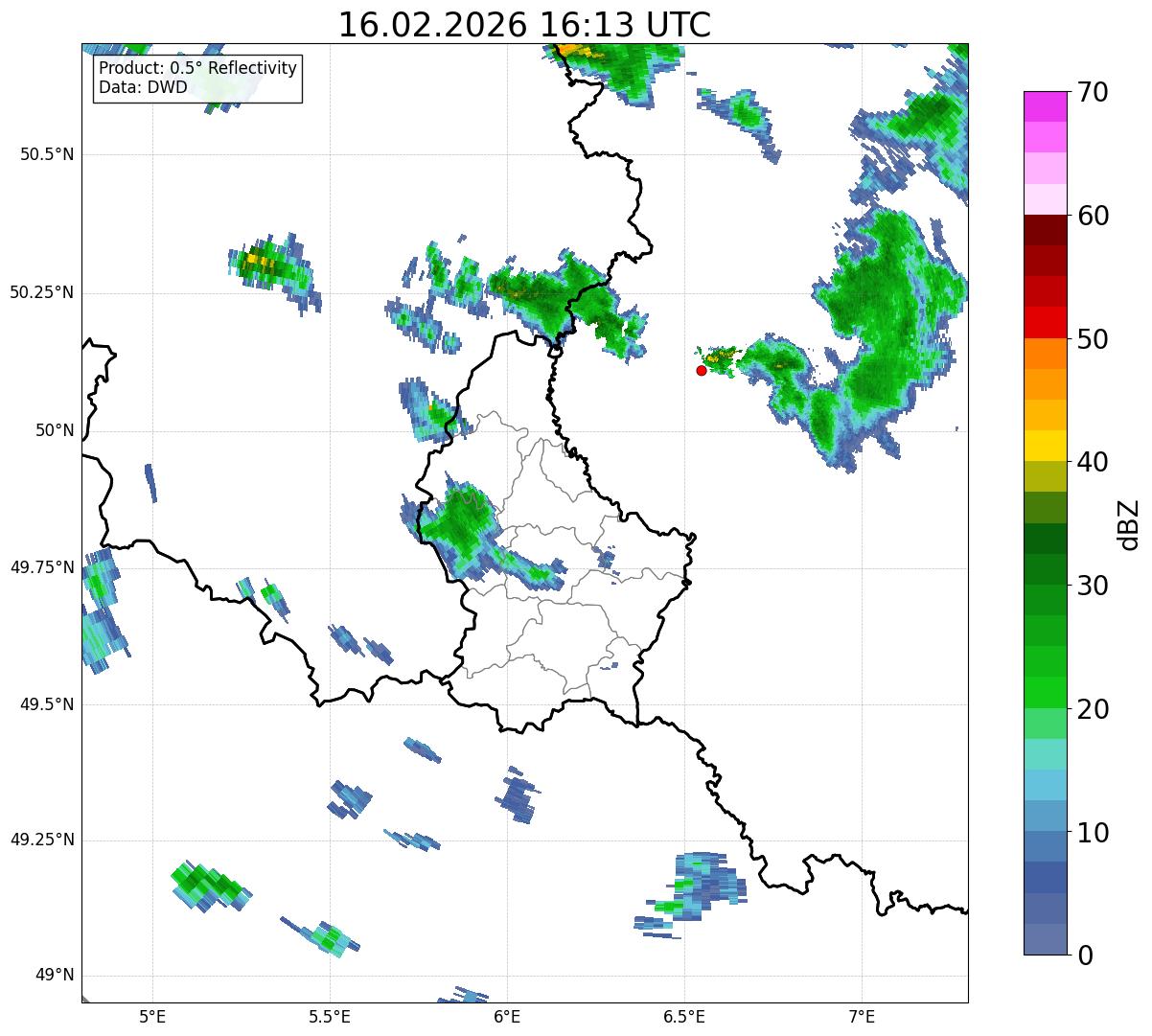Click the latitude label "49.5°N"
Screen dimensions: 1152x1036
click(x=47, y=704)
